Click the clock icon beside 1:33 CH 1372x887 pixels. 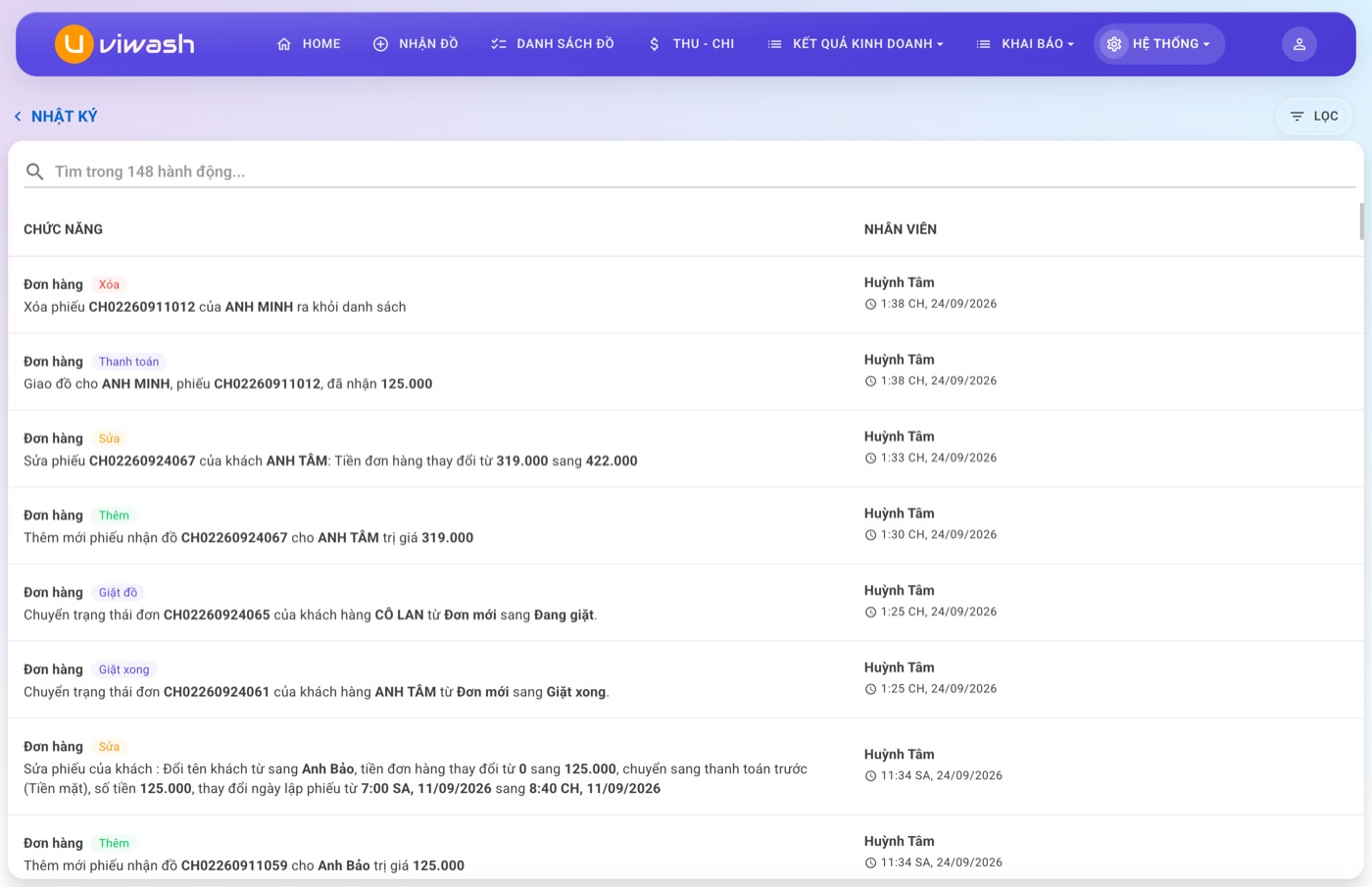[x=870, y=459]
